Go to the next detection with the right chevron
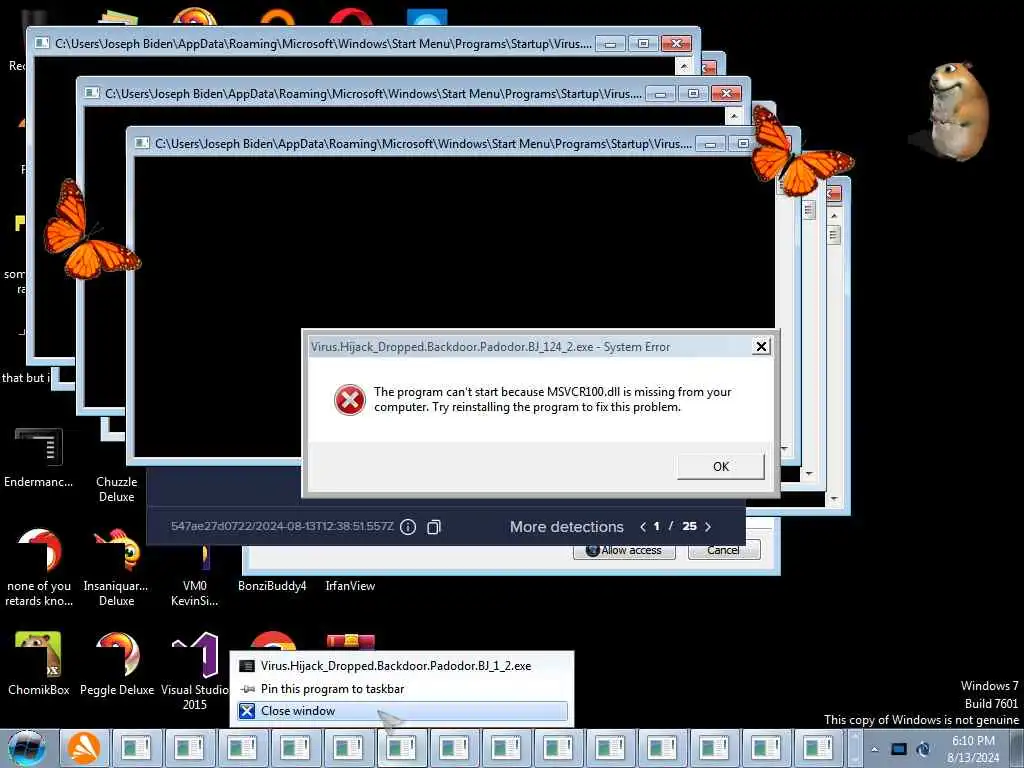 (708, 526)
